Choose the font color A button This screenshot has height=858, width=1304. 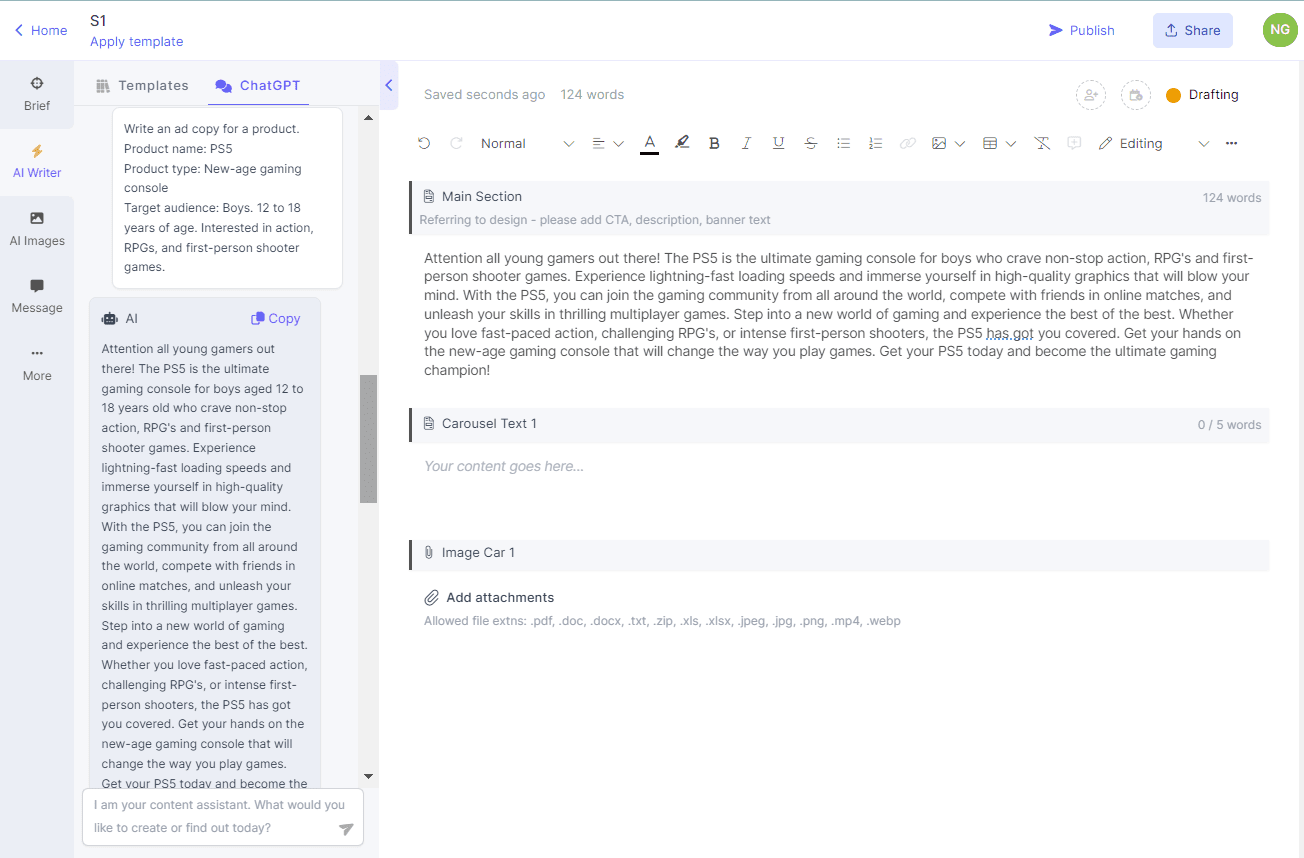pos(649,143)
